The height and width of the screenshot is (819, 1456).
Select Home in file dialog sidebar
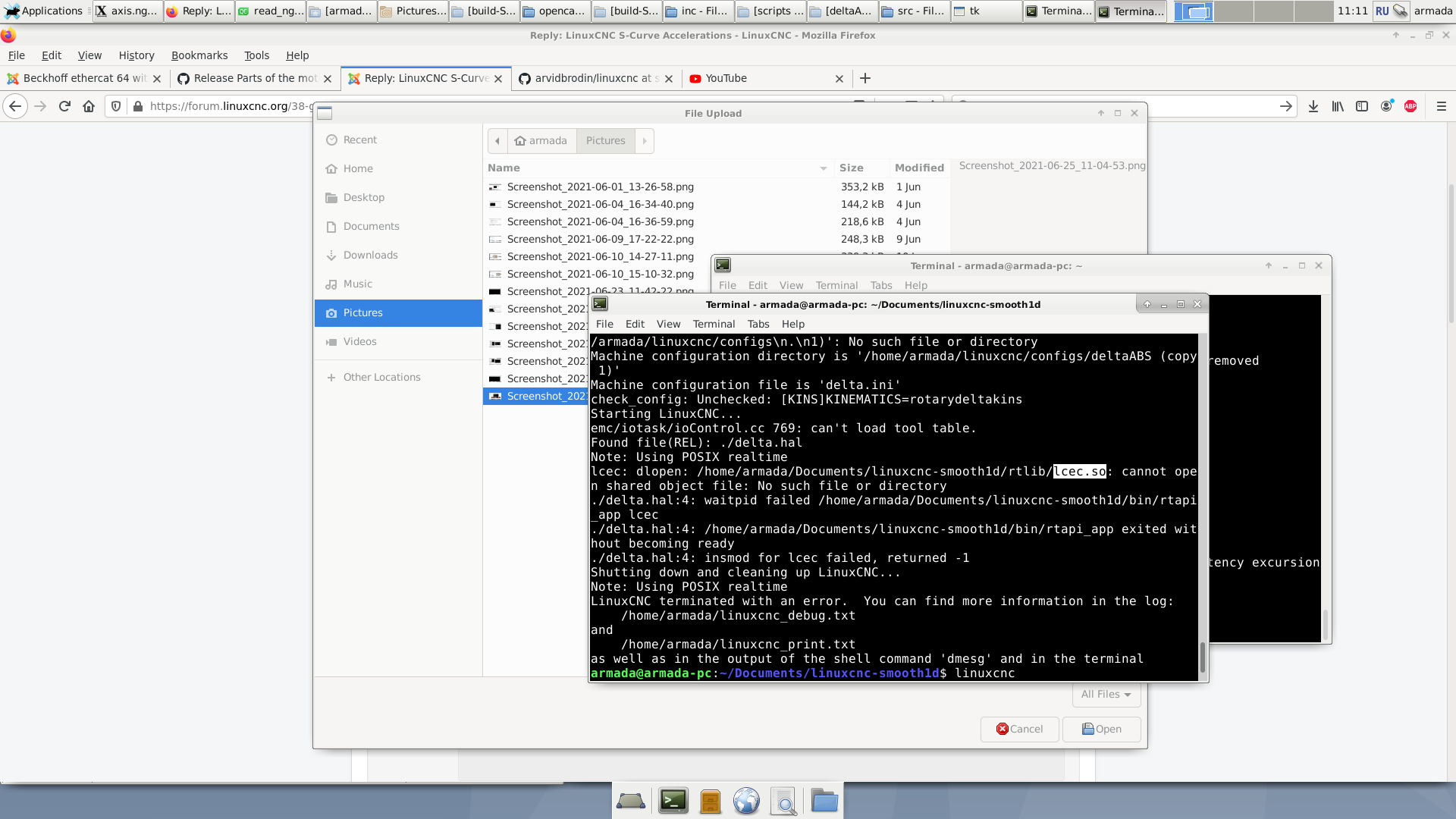click(x=398, y=169)
